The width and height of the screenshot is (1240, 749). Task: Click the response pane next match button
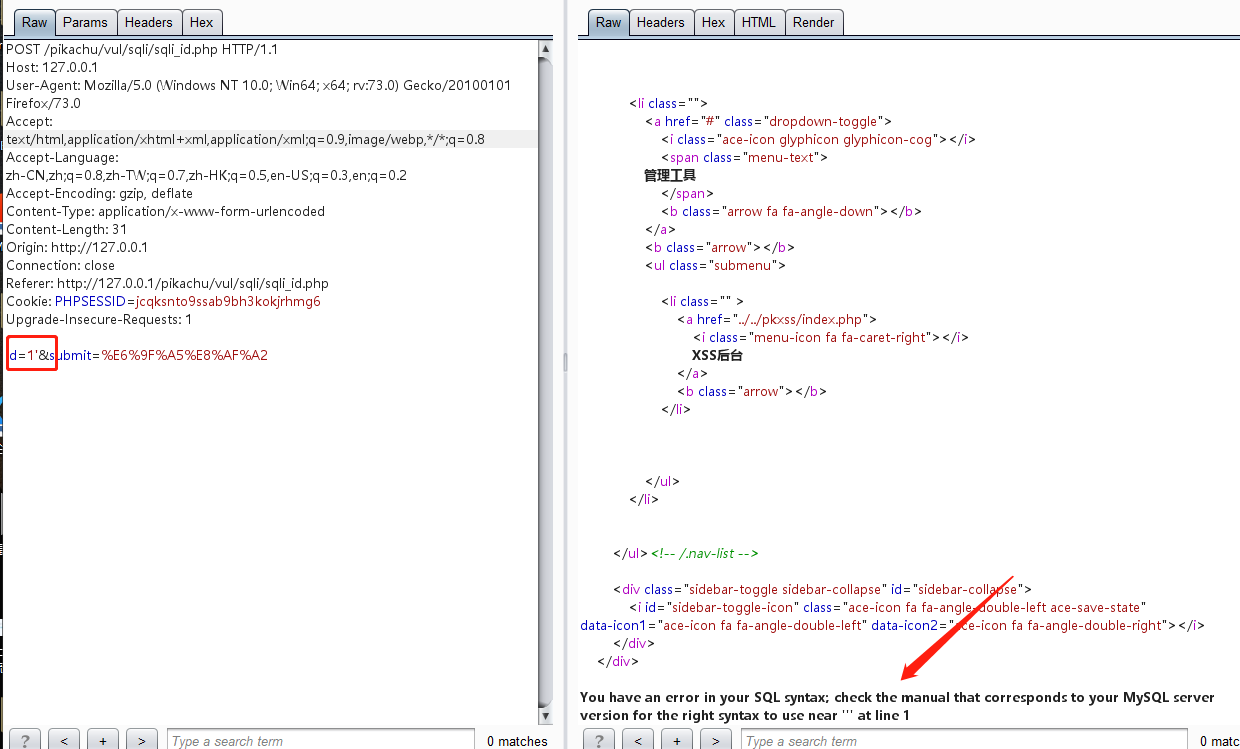716,740
